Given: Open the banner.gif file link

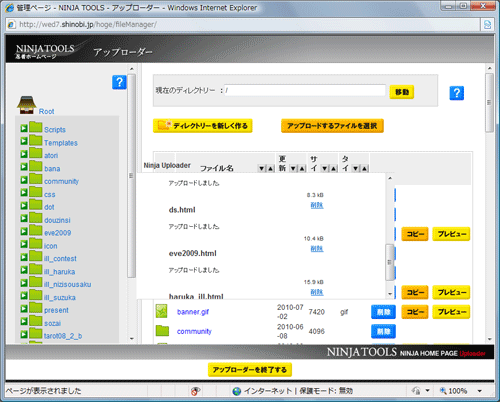Looking at the screenshot, I should (x=193, y=312).
